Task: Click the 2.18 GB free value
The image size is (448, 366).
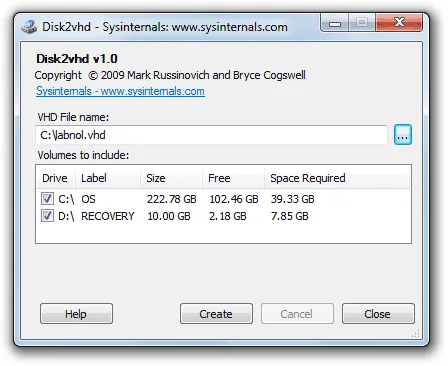Action: click(228, 216)
